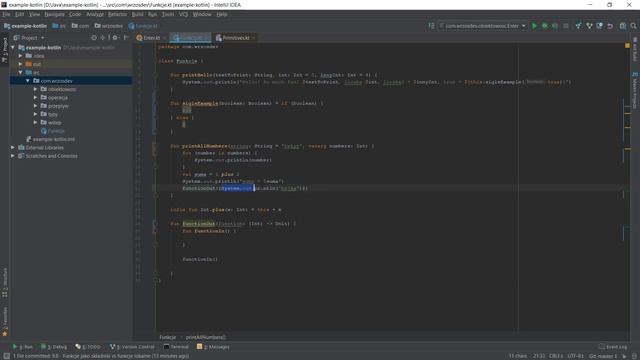Run the current configuration with green play
This screenshot has height=360, width=640.
pos(534,26)
